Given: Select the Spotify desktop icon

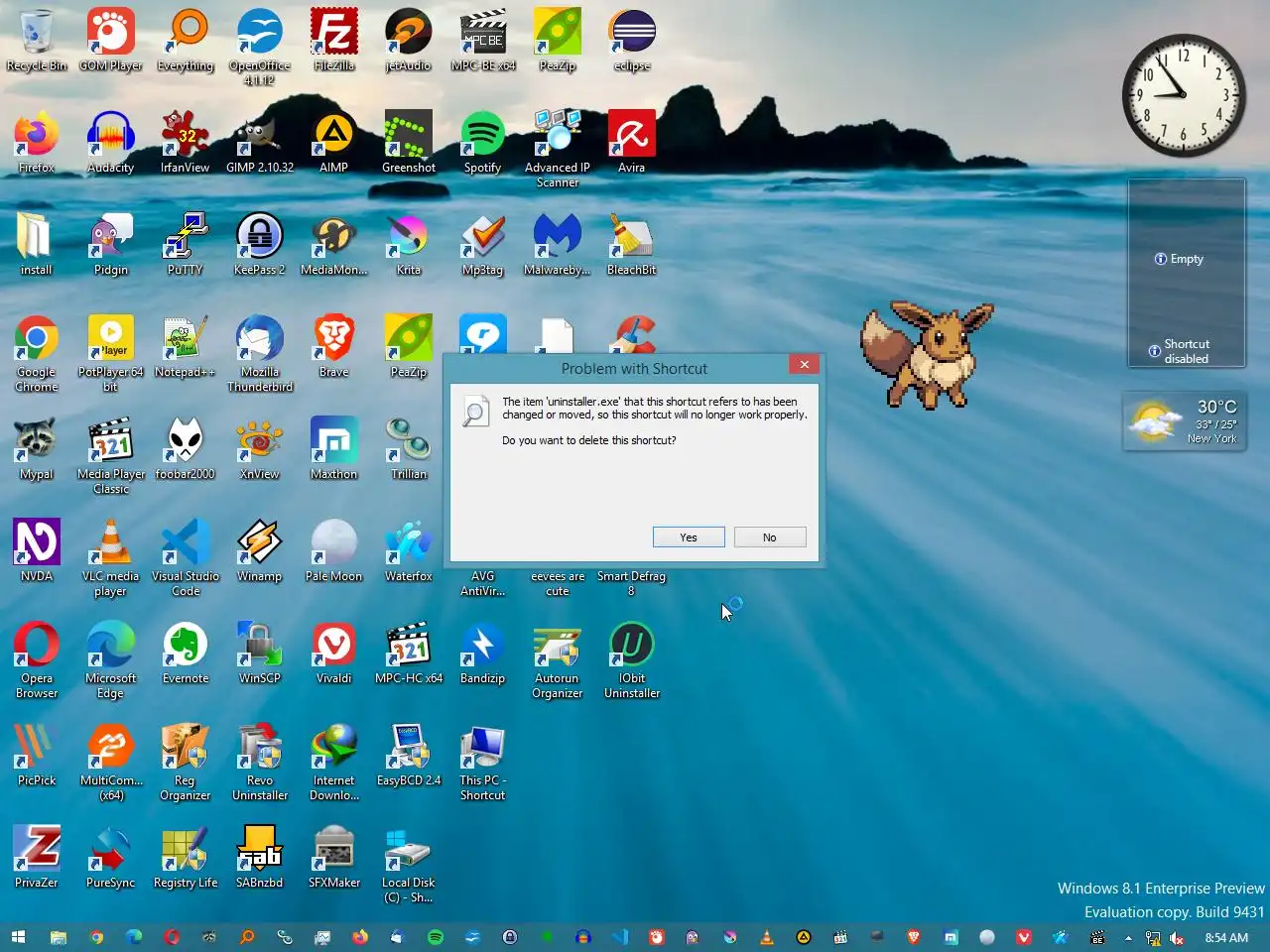Looking at the screenshot, I should click(x=483, y=142).
